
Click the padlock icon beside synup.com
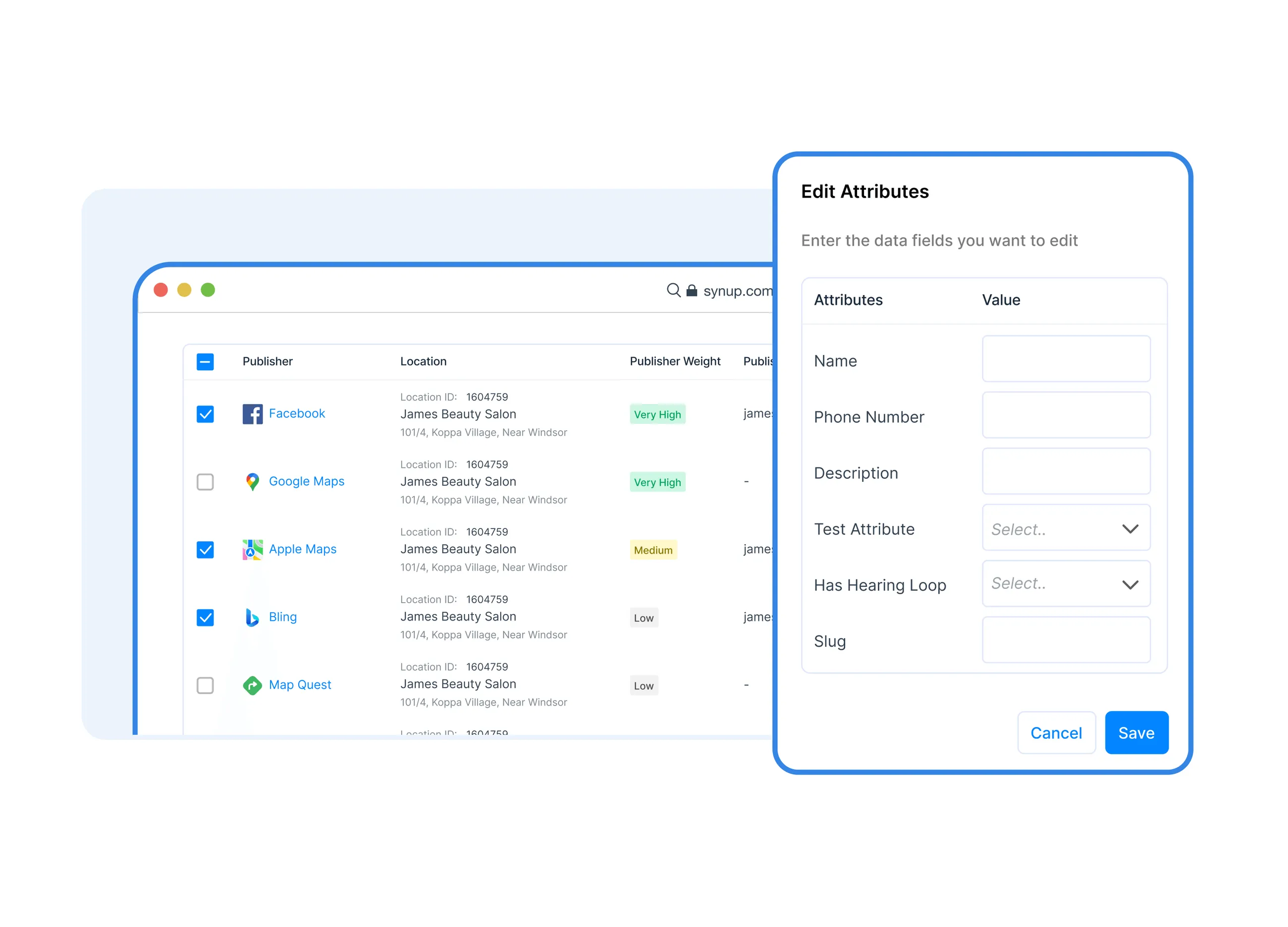click(x=692, y=291)
